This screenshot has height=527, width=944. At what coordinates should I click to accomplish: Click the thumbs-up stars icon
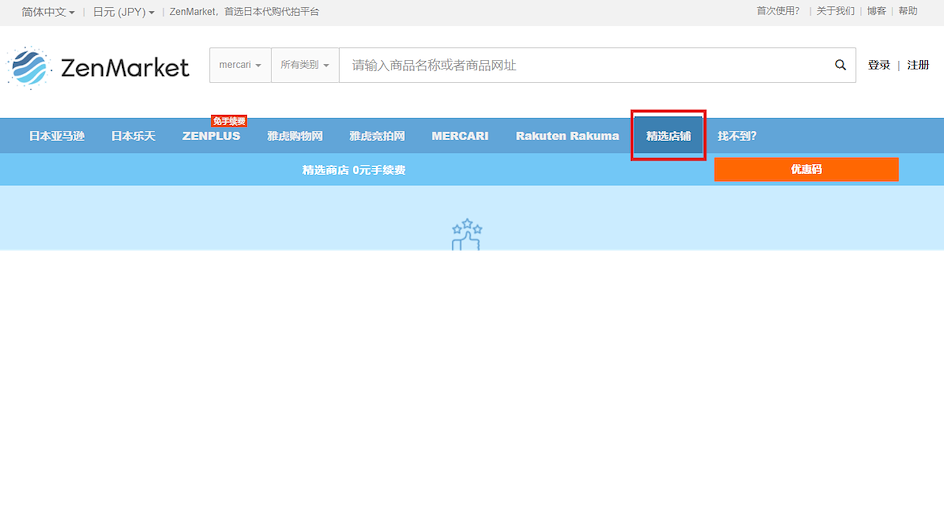click(467, 234)
